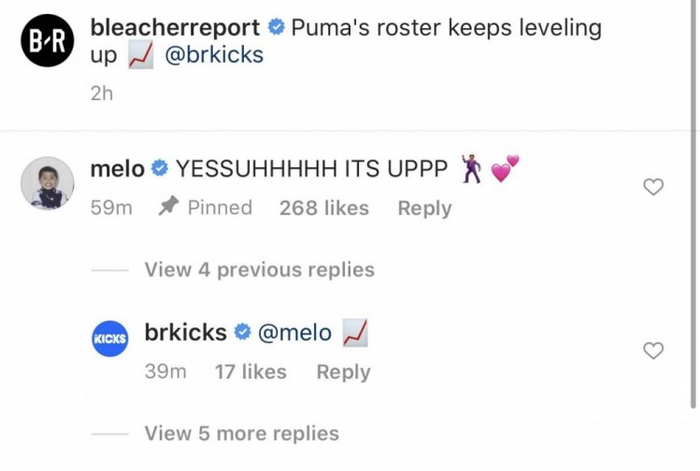Like melo's comment with the heart
The width and height of the screenshot is (700, 471).
pos(653,187)
